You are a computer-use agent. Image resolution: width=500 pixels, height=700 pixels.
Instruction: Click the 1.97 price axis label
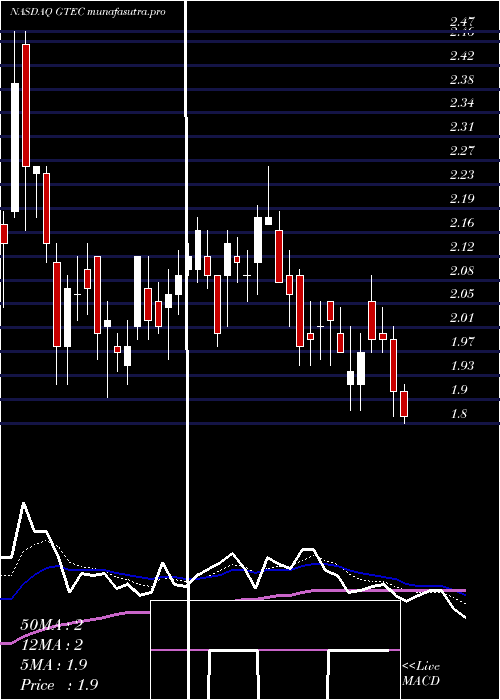pos(462,342)
